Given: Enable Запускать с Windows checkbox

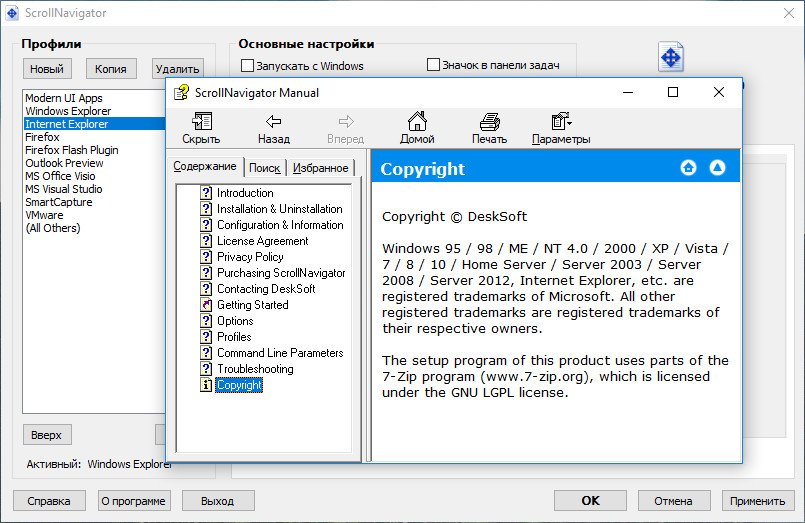Looking at the screenshot, I should pyautogui.click(x=247, y=65).
